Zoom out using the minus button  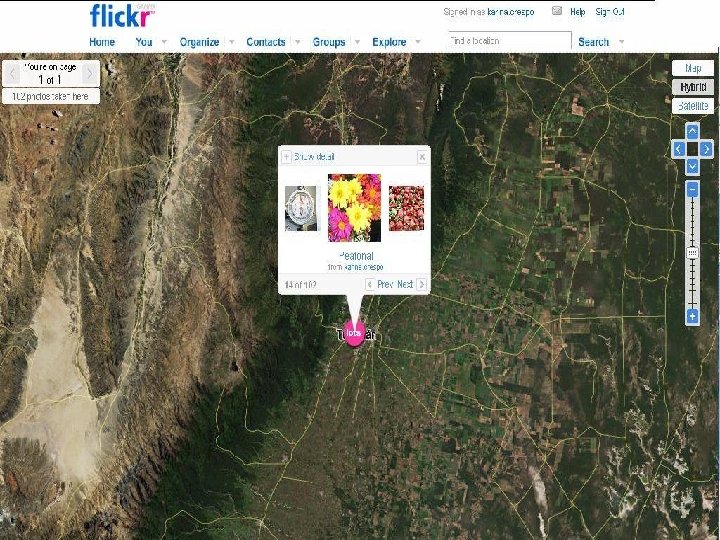point(692,189)
